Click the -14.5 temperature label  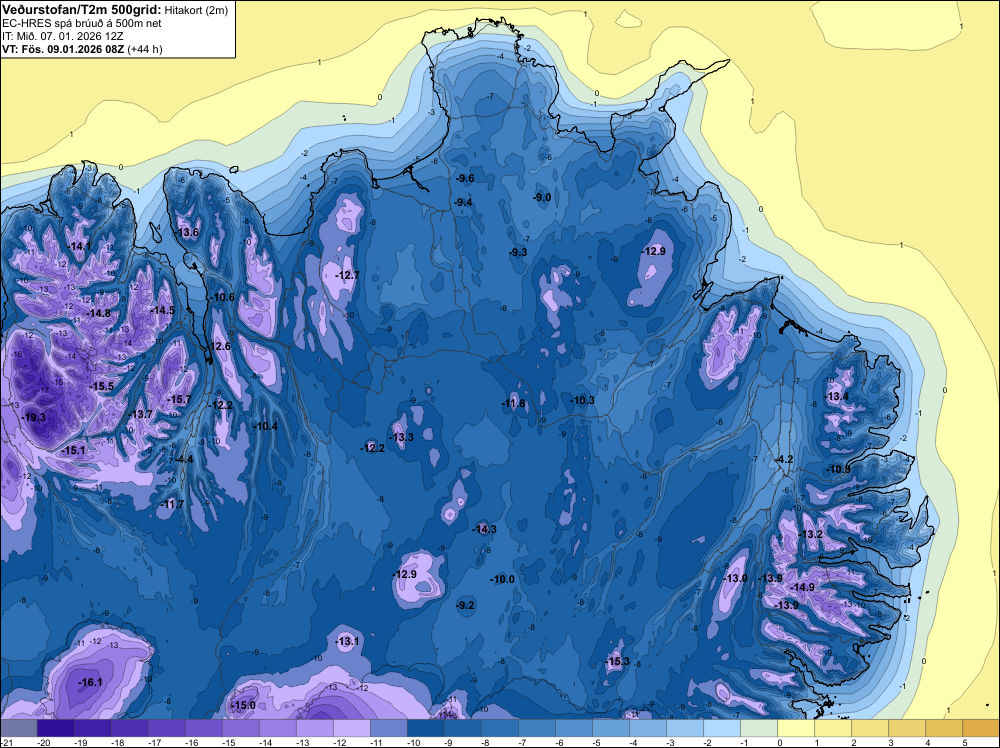pyautogui.click(x=162, y=310)
